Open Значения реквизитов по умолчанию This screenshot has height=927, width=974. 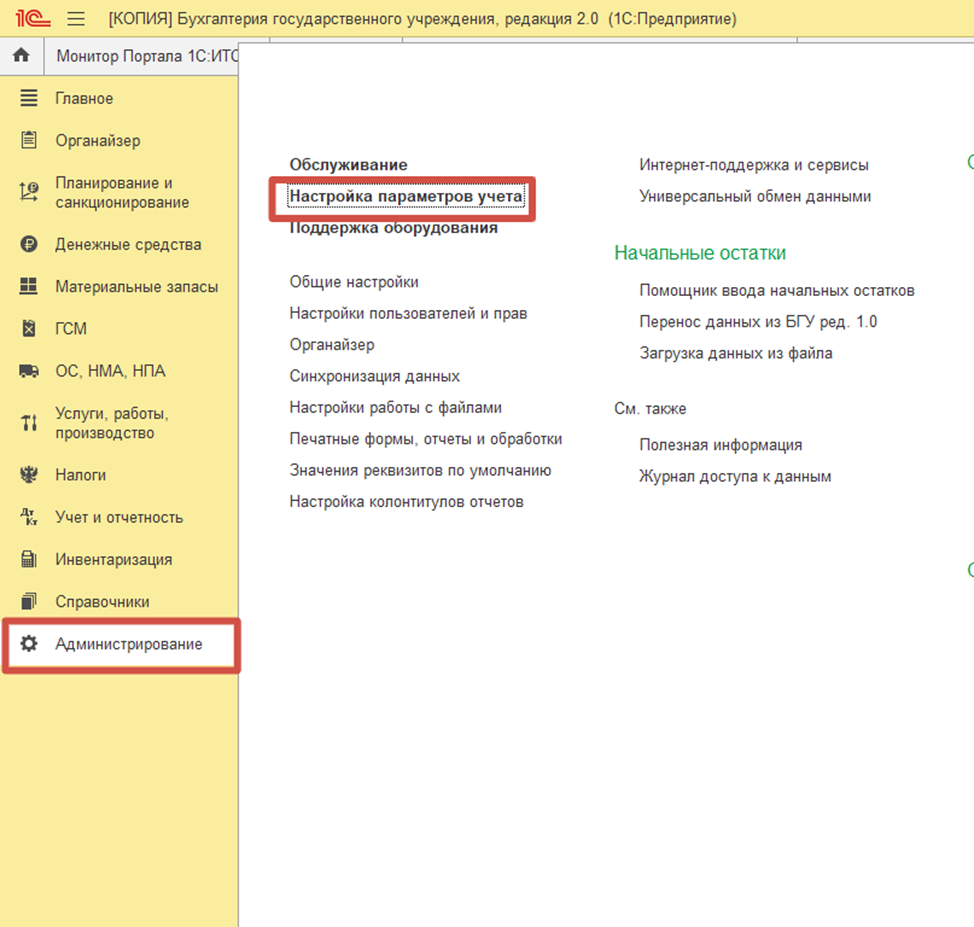(x=420, y=470)
